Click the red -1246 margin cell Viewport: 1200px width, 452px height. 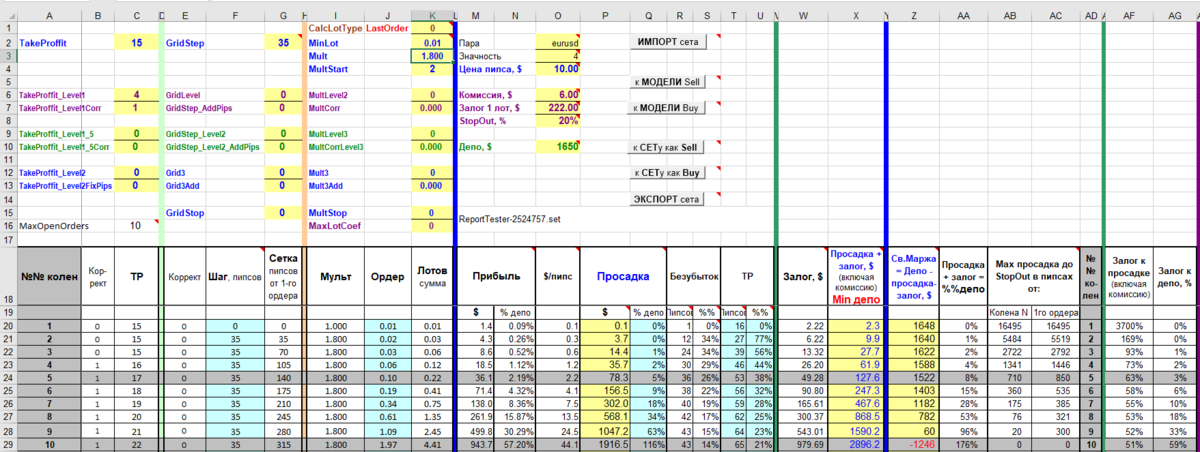click(x=914, y=443)
